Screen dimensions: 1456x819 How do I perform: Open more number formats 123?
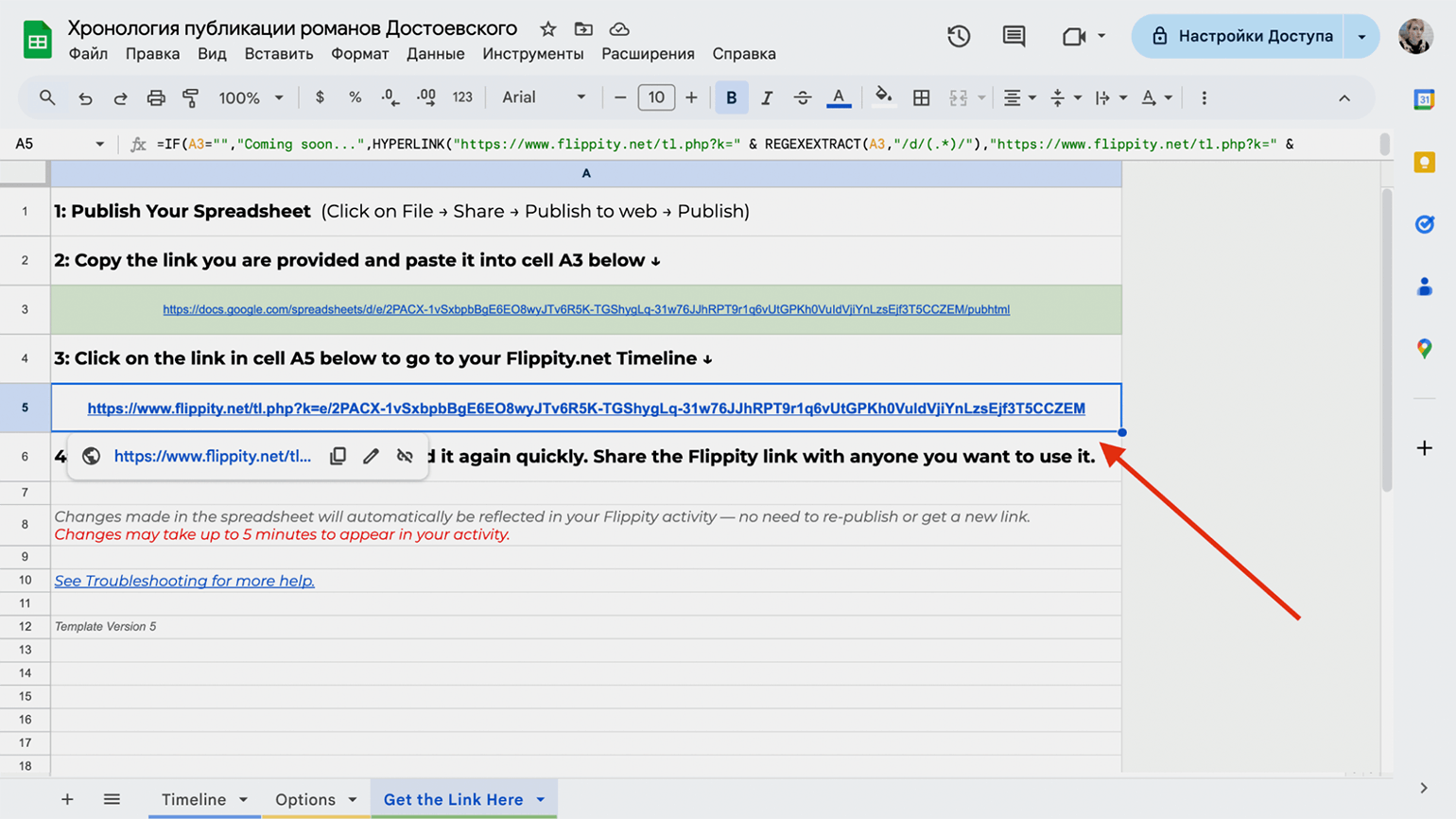(462, 97)
